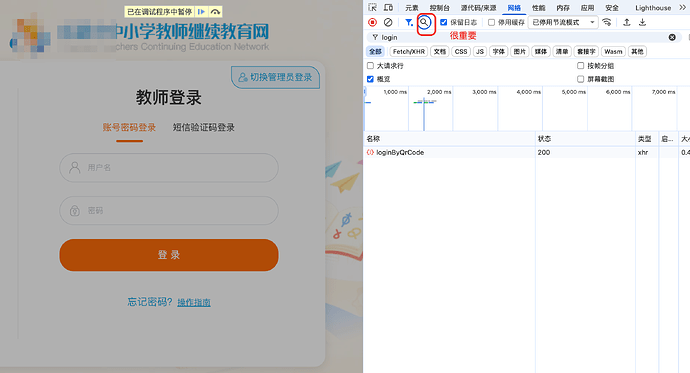The image size is (690, 373).
Task: Click 切换管理员登录 button
Action: tap(275, 77)
